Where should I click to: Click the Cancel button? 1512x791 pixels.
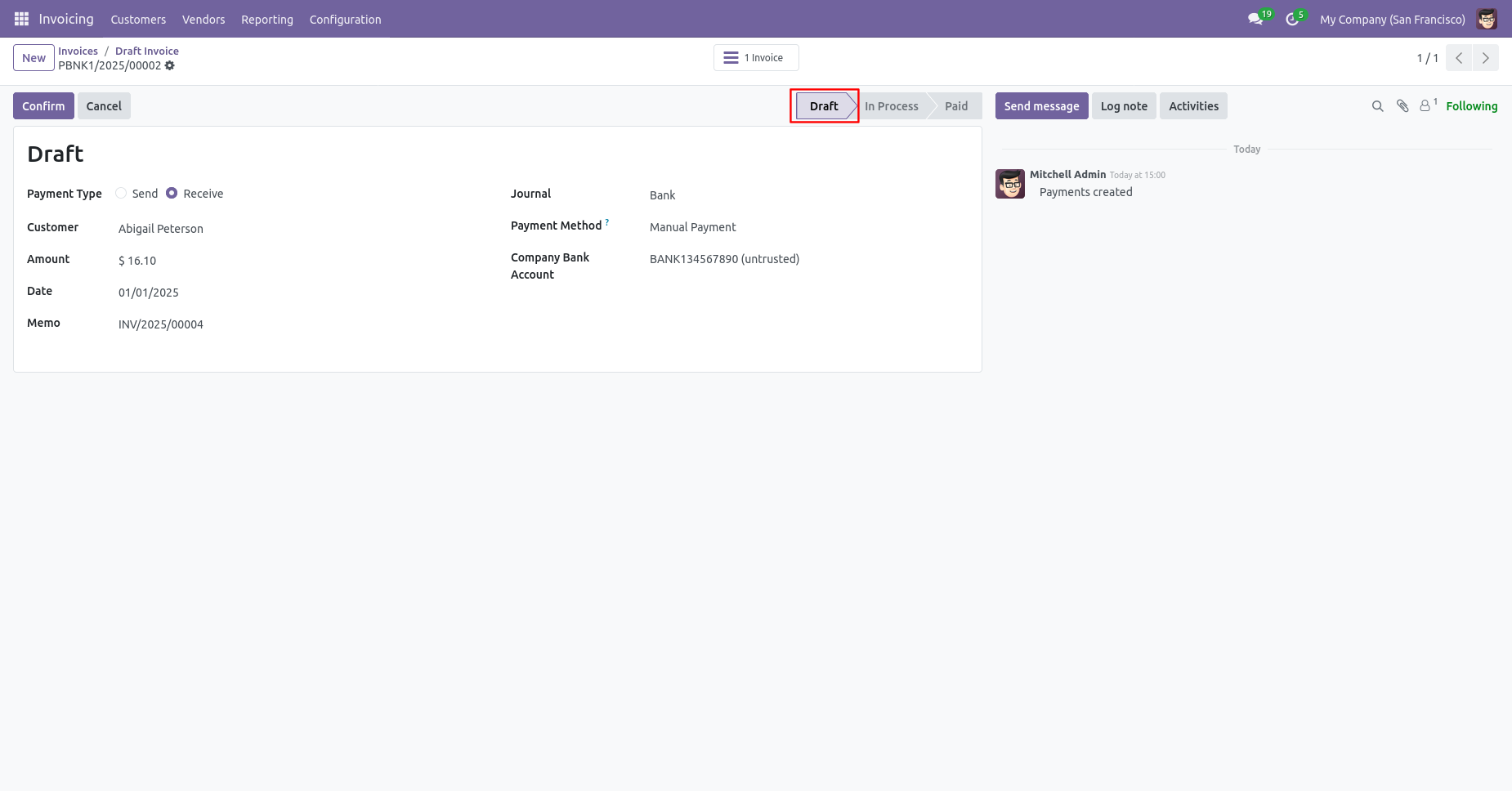[104, 106]
